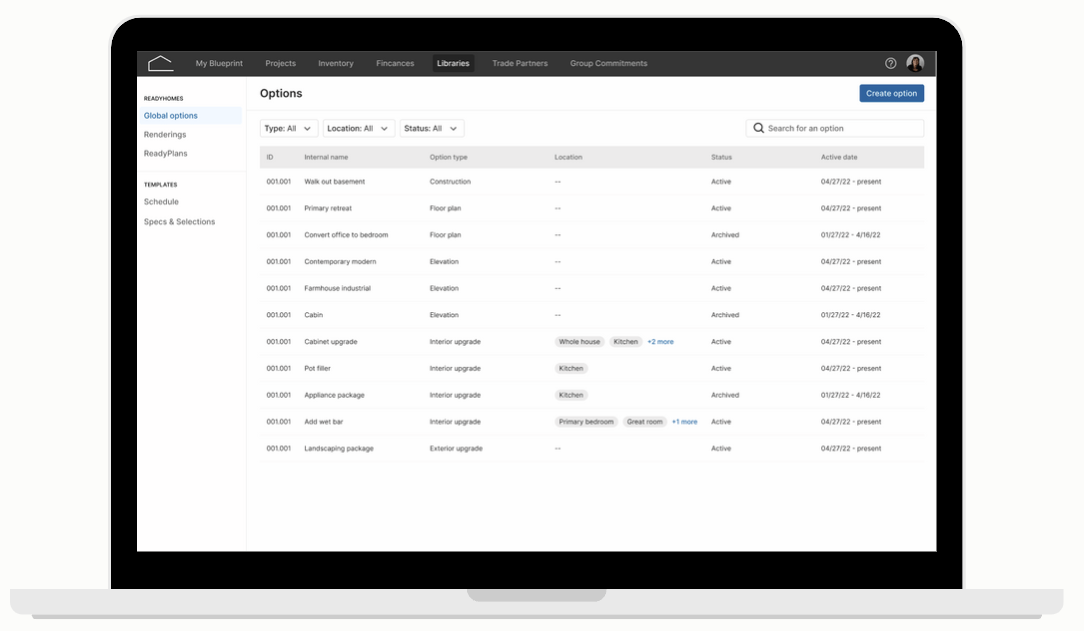The height and width of the screenshot is (631, 1084).
Task: Open the user profile avatar
Action: pos(915,64)
